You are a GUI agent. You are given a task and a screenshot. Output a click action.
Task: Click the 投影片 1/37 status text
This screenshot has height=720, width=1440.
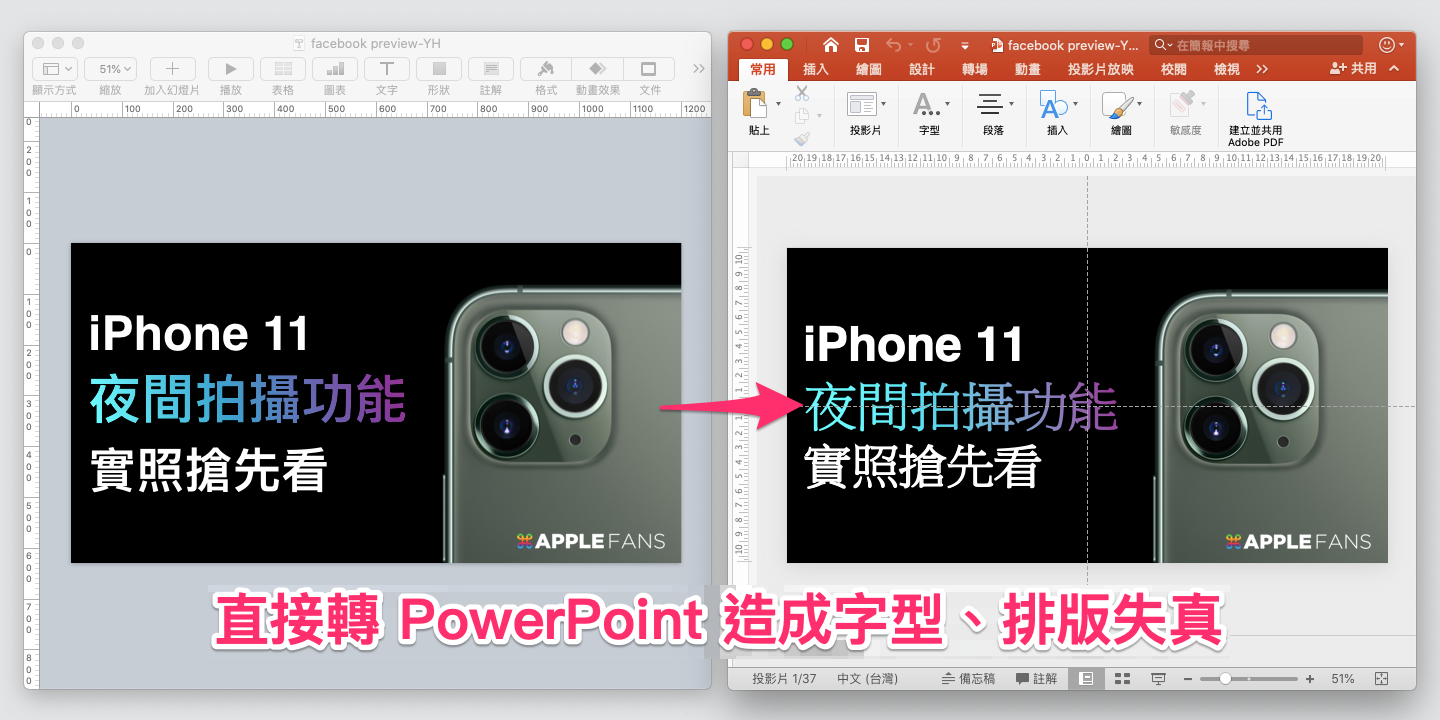click(x=784, y=678)
